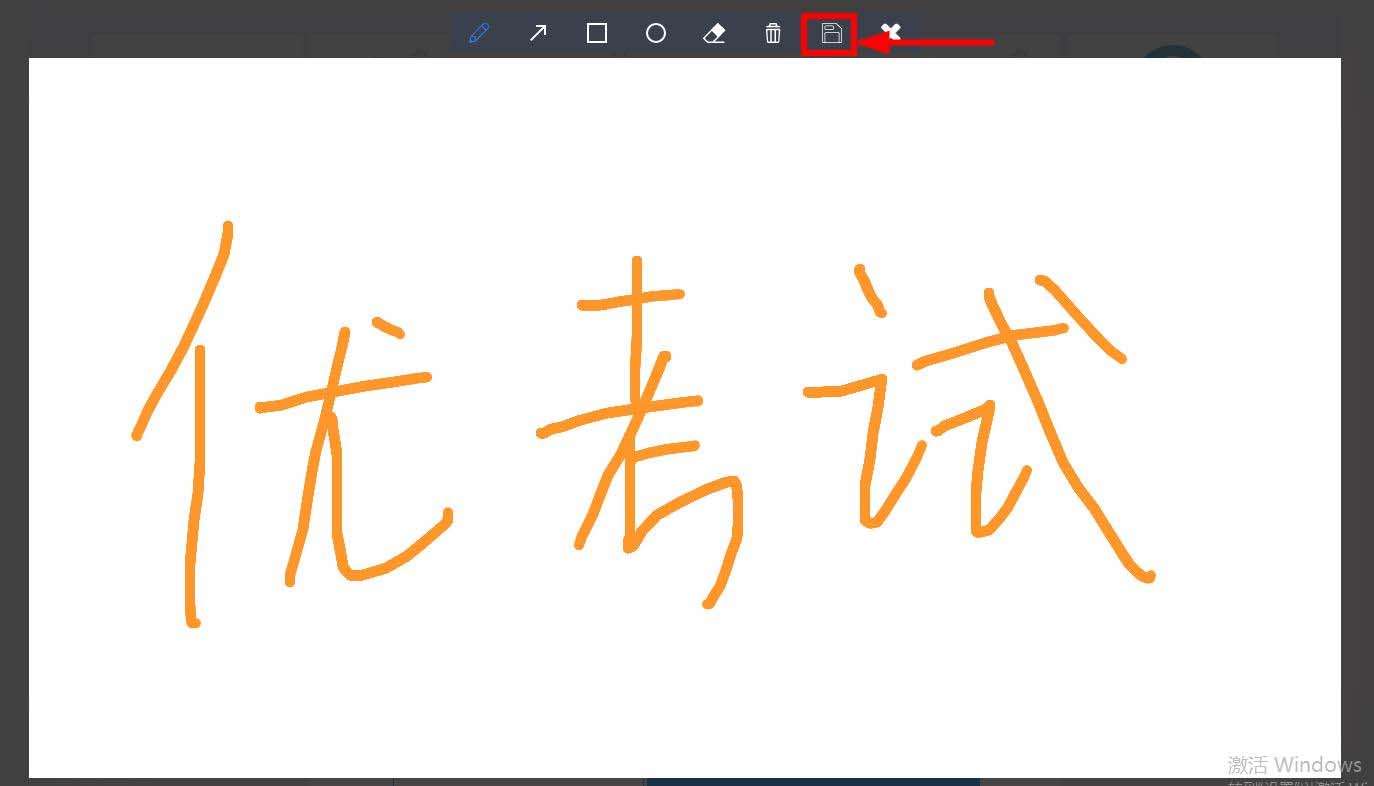Click the blue bar peeking below the canvas
This screenshot has width=1374, height=786.
810,783
